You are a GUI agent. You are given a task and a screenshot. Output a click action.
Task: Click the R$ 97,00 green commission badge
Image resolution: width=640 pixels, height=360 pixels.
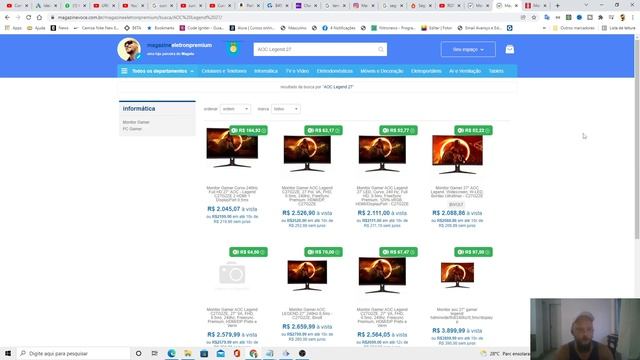click(473, 252)
